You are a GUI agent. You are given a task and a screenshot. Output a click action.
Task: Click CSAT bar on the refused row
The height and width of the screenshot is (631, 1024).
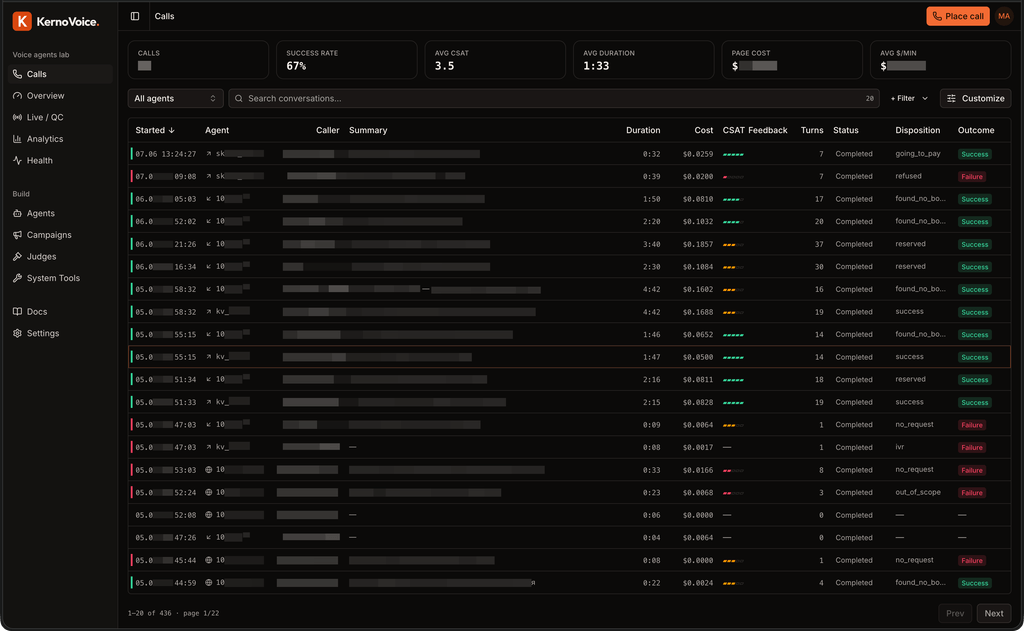[733, 177]
